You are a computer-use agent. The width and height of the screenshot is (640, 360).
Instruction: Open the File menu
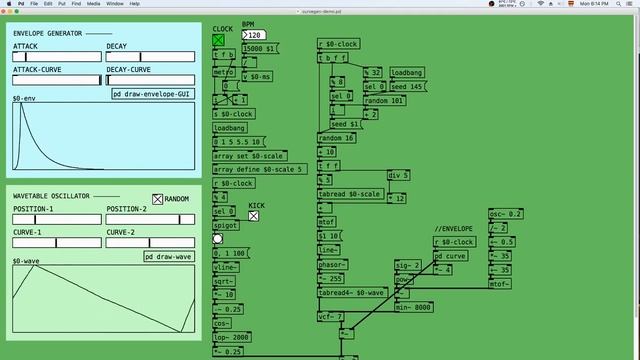(34, 4)
